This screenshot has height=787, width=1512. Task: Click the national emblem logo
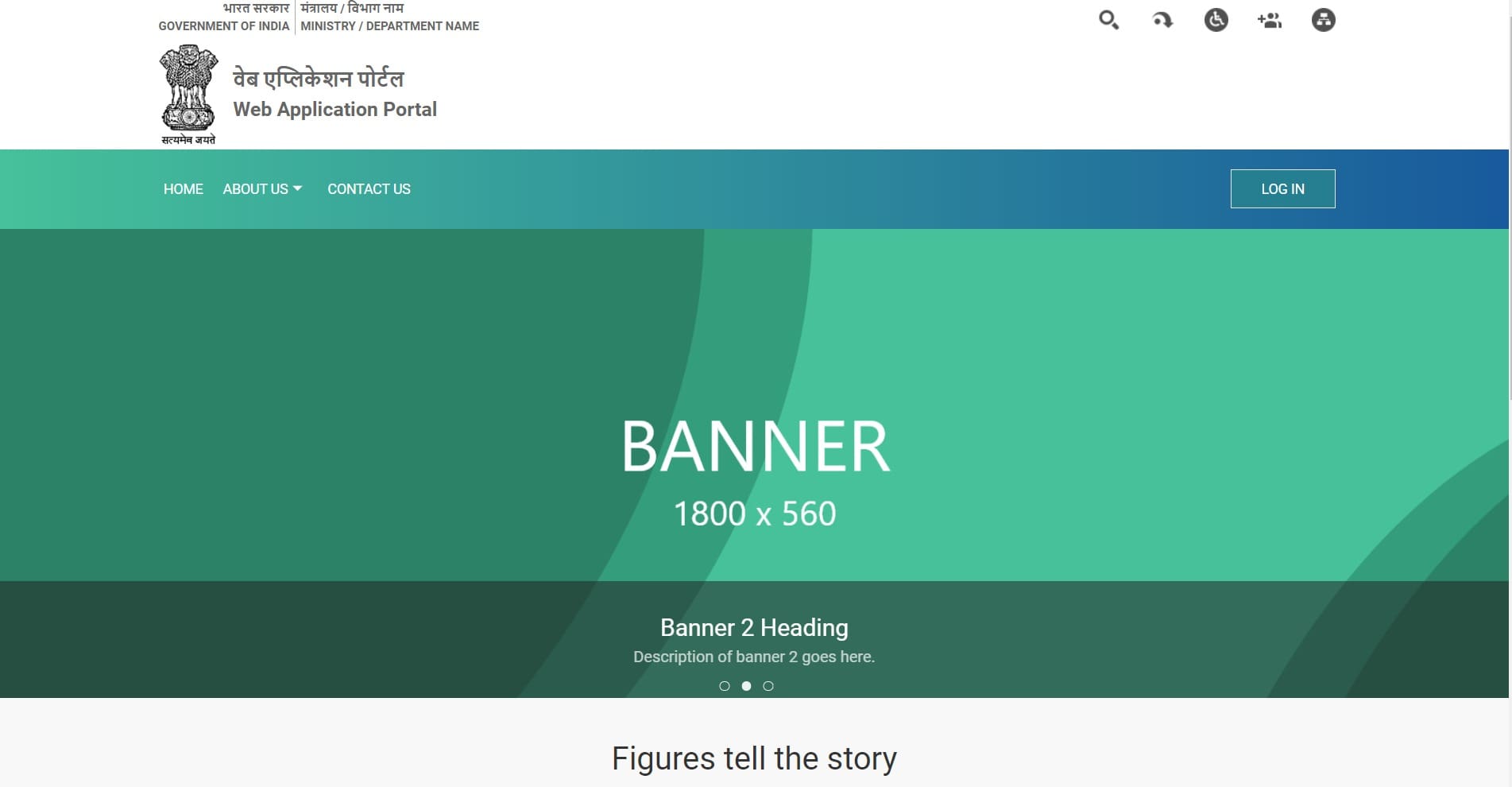pyautogui.click(x=188, y=94)
